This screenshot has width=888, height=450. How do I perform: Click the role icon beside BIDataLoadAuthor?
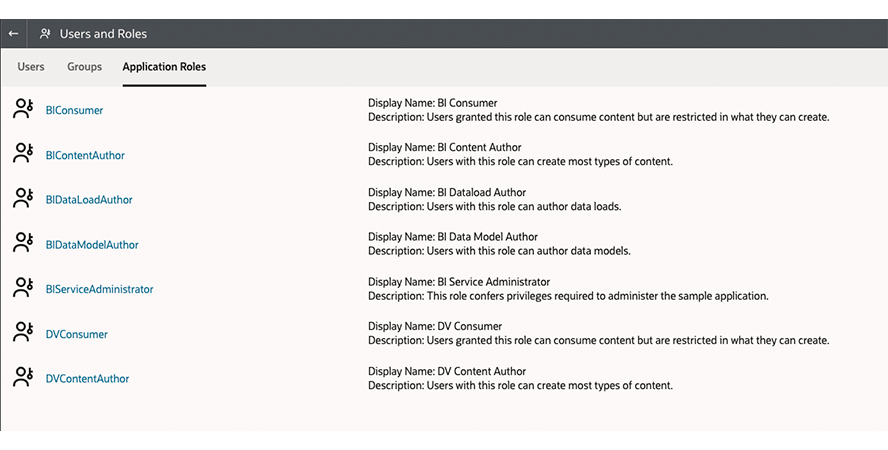point(23,199)
